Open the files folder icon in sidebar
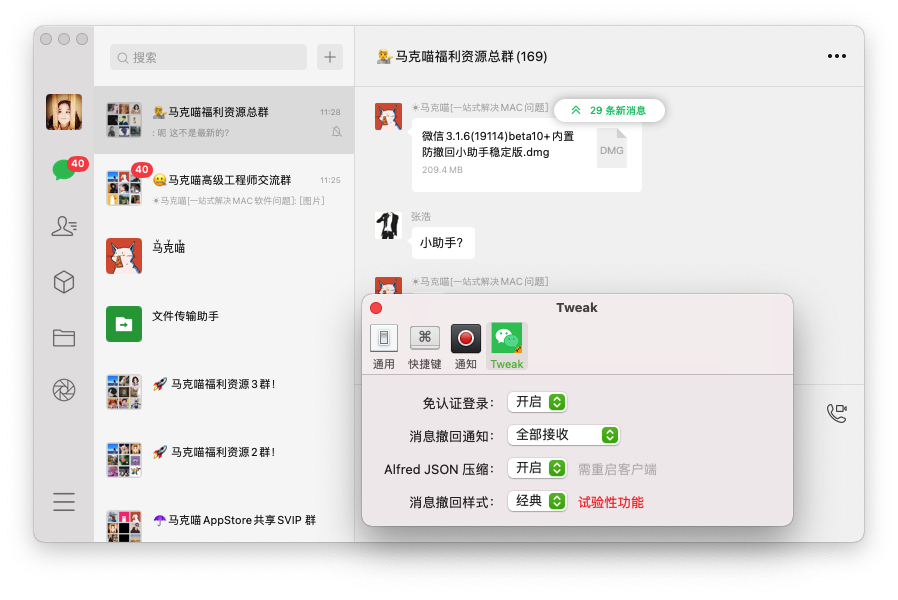Screen dimensions: 898x600 (64, 338)
